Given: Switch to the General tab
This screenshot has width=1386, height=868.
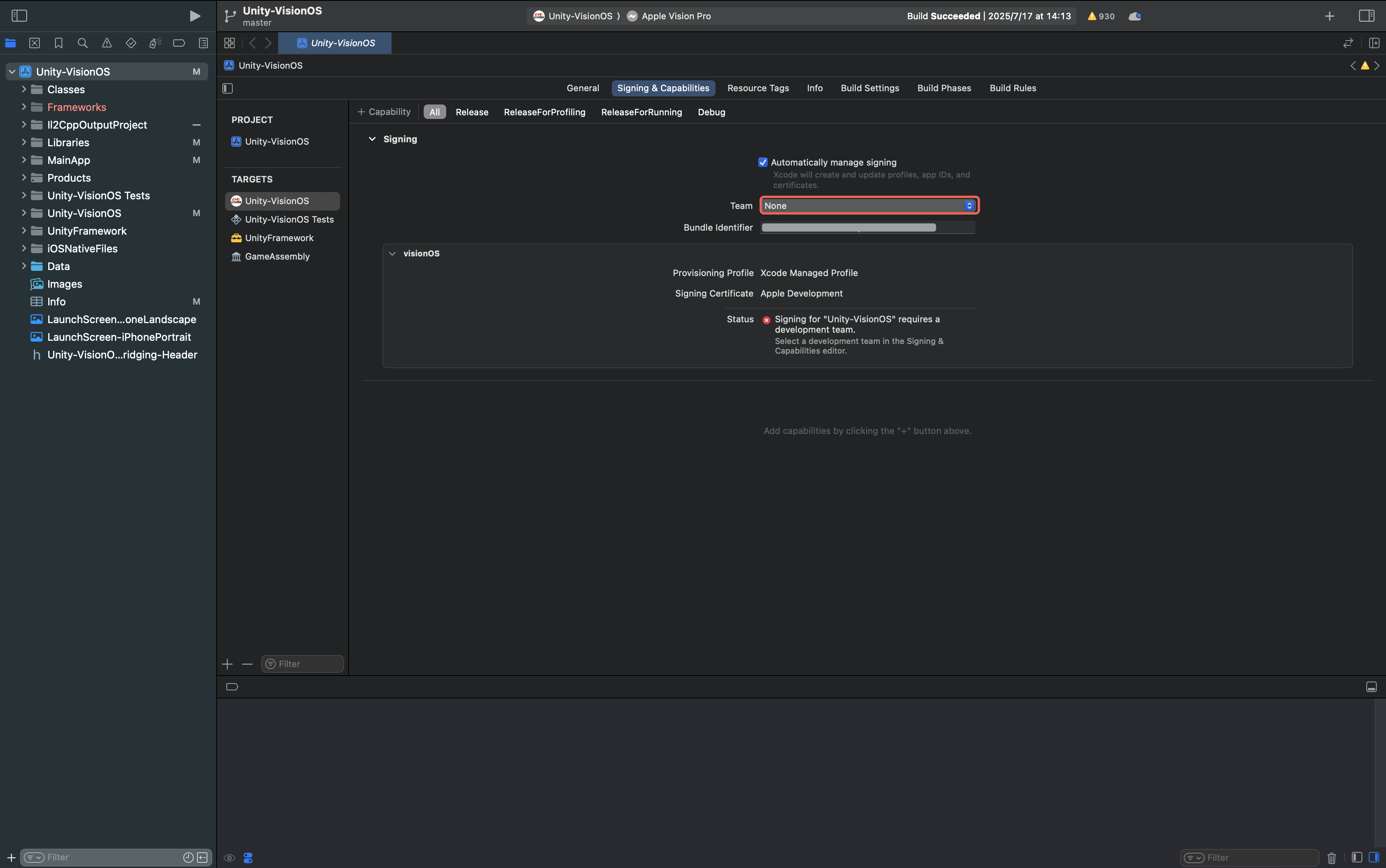Looking at the screenshot, I should [583, 88].
